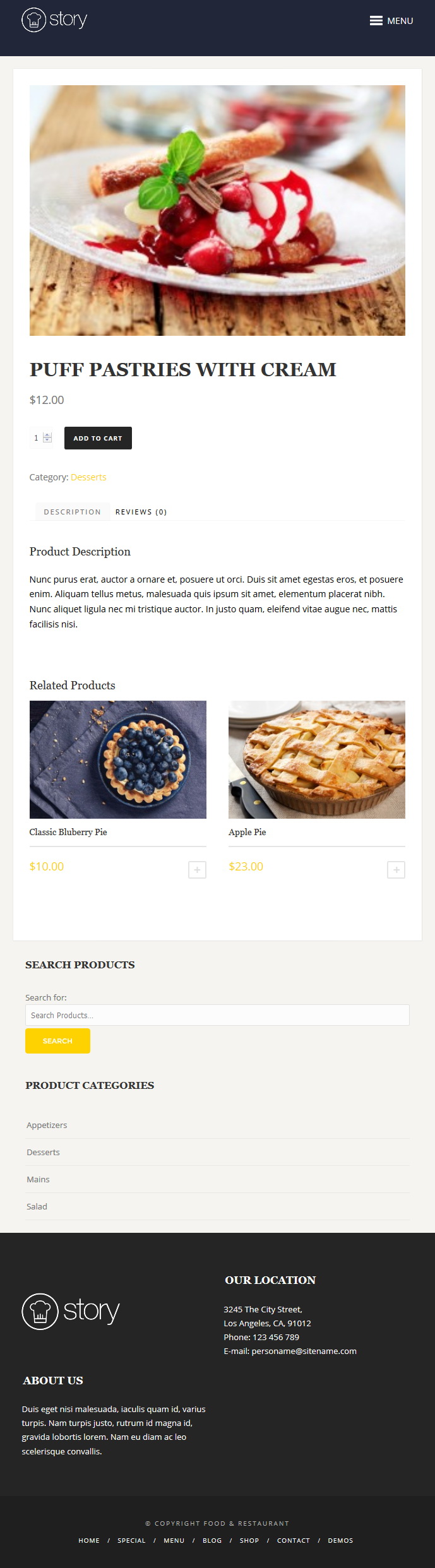Click the yellow Search button
Viewport: 435px width, 1568px height.
point(57,1041)
